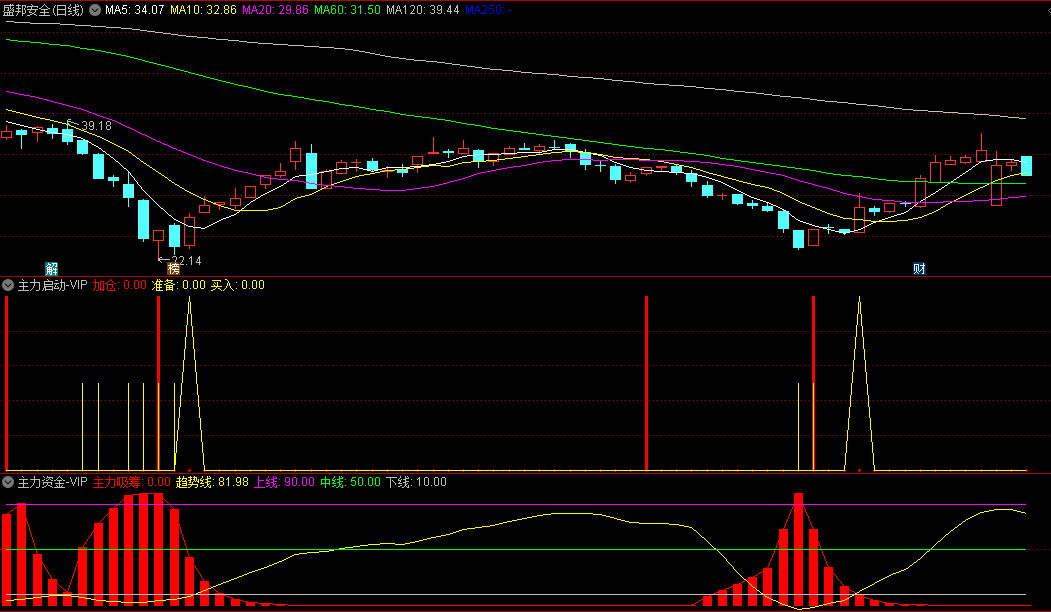Viewport: 1051px width, 612px height.
Task: Click the 上线: 90.00 value
Action: tap(284, 482)
